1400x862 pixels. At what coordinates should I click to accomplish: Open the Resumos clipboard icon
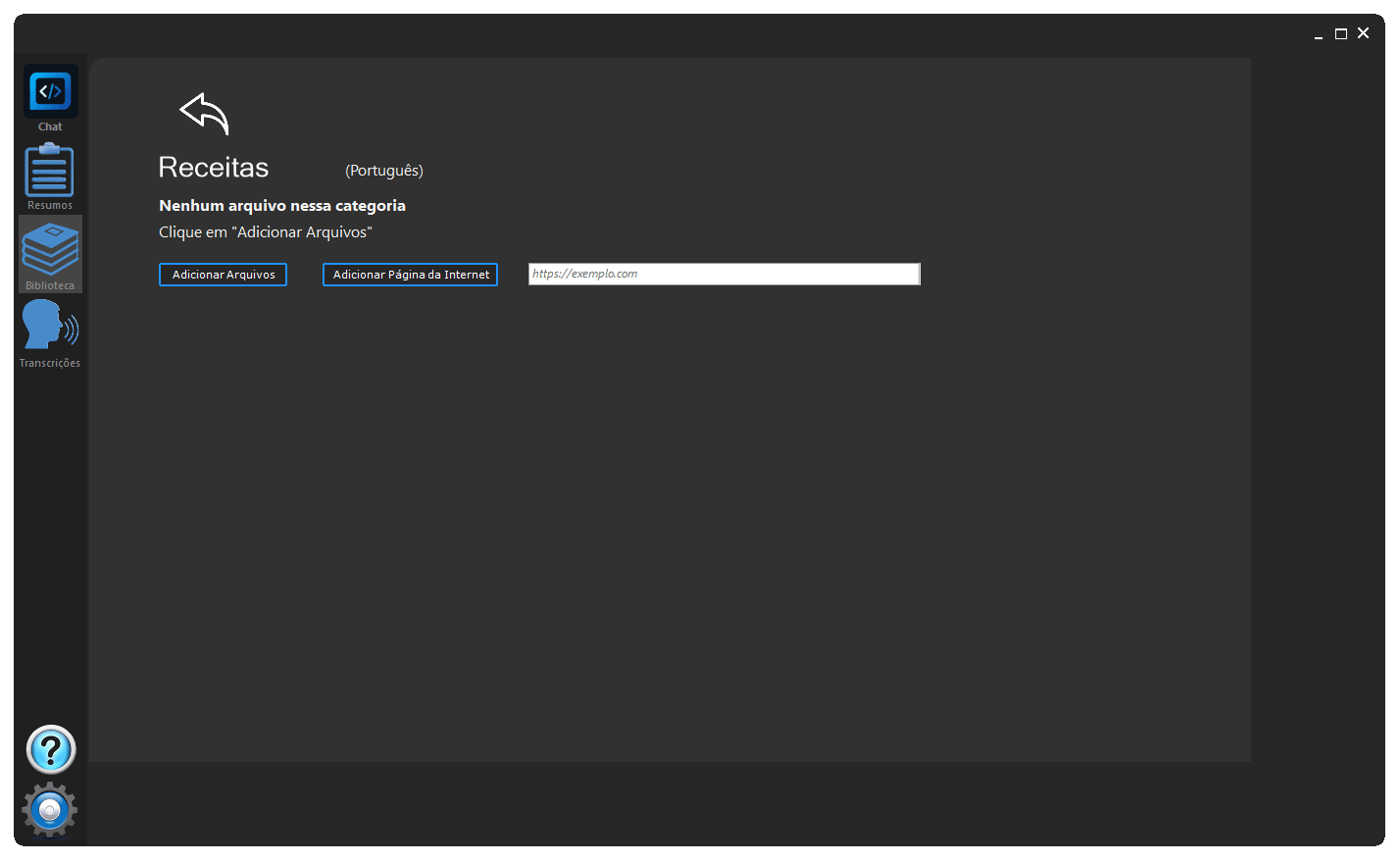click(49, 171)
